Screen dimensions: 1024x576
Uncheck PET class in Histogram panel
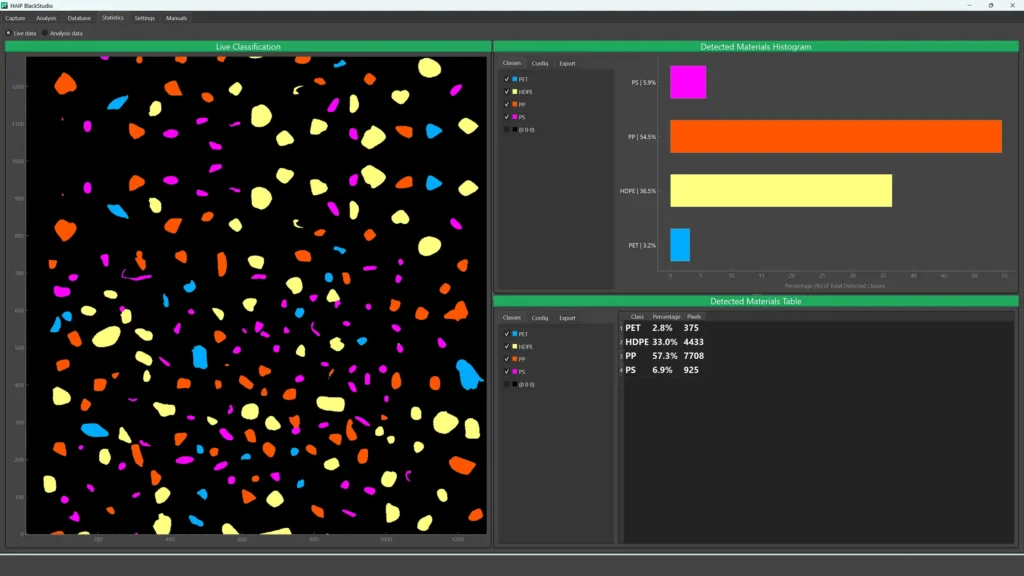tap(507, 79)
